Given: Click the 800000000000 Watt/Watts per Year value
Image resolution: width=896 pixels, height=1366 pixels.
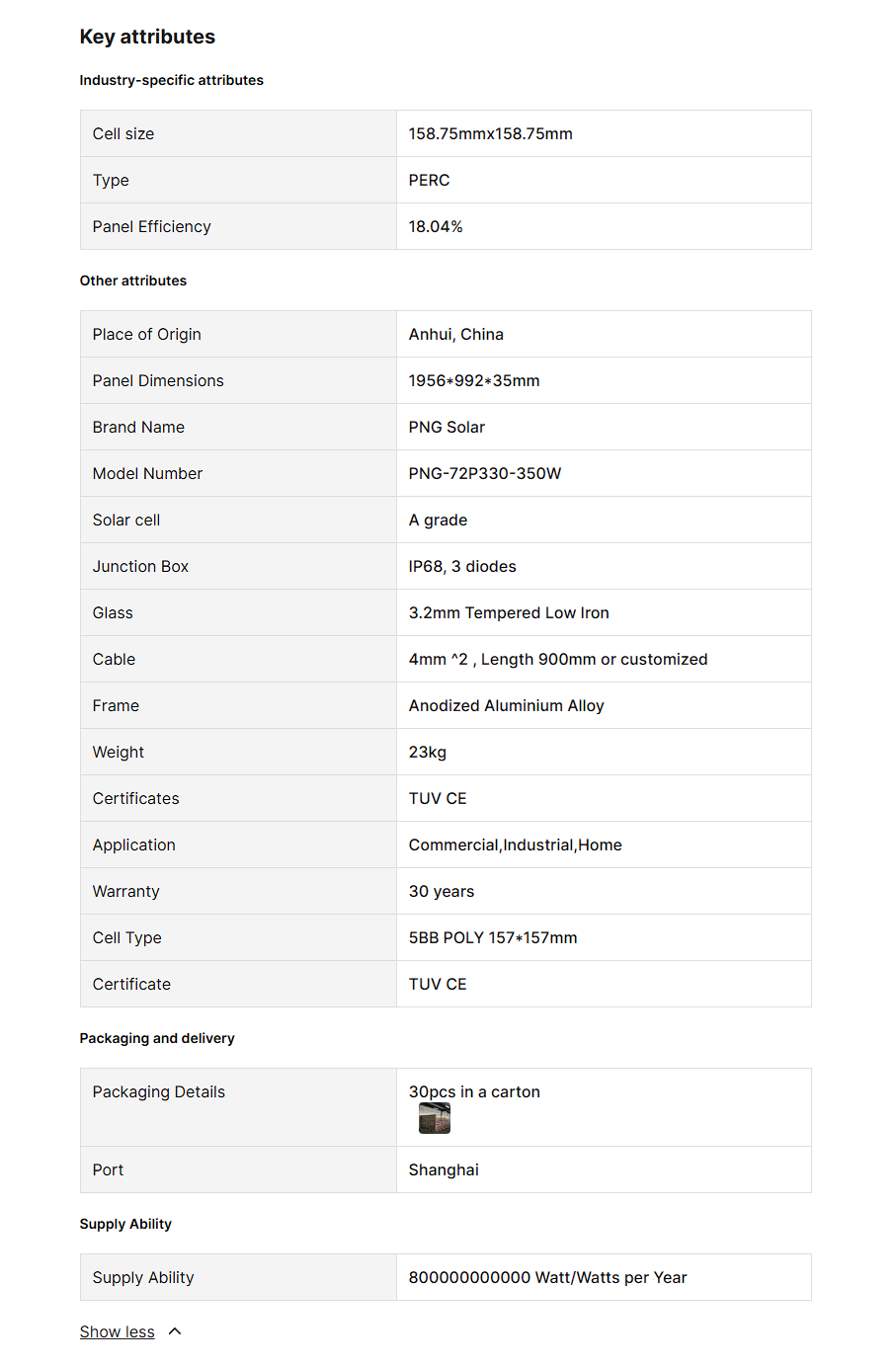Looking at the screenshot, I should (x=547, y=1277).
